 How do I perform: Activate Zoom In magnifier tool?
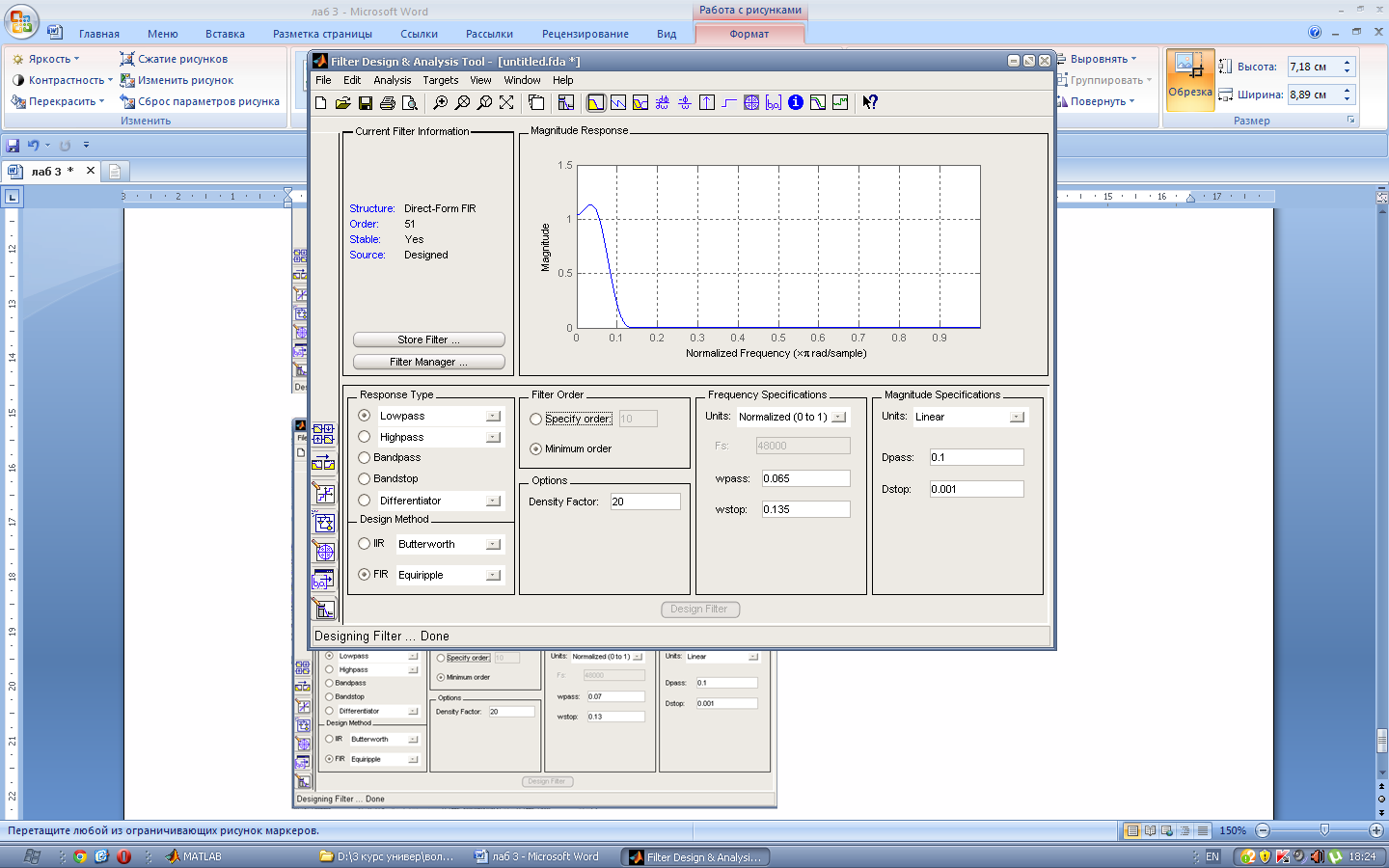pyautogui.click(x=440, y=102)
